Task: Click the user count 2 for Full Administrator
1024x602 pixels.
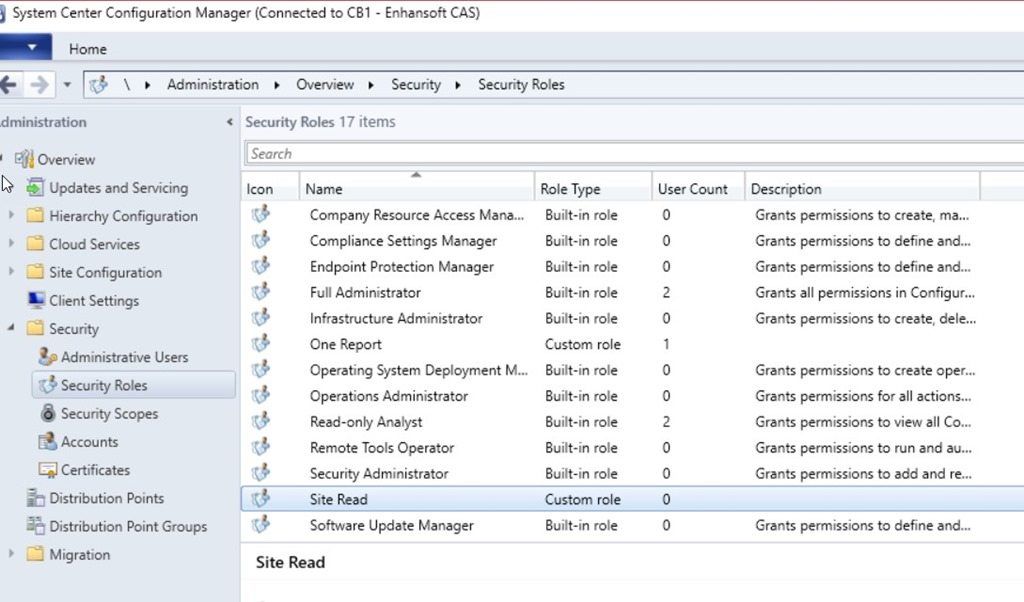Action: 666,293
